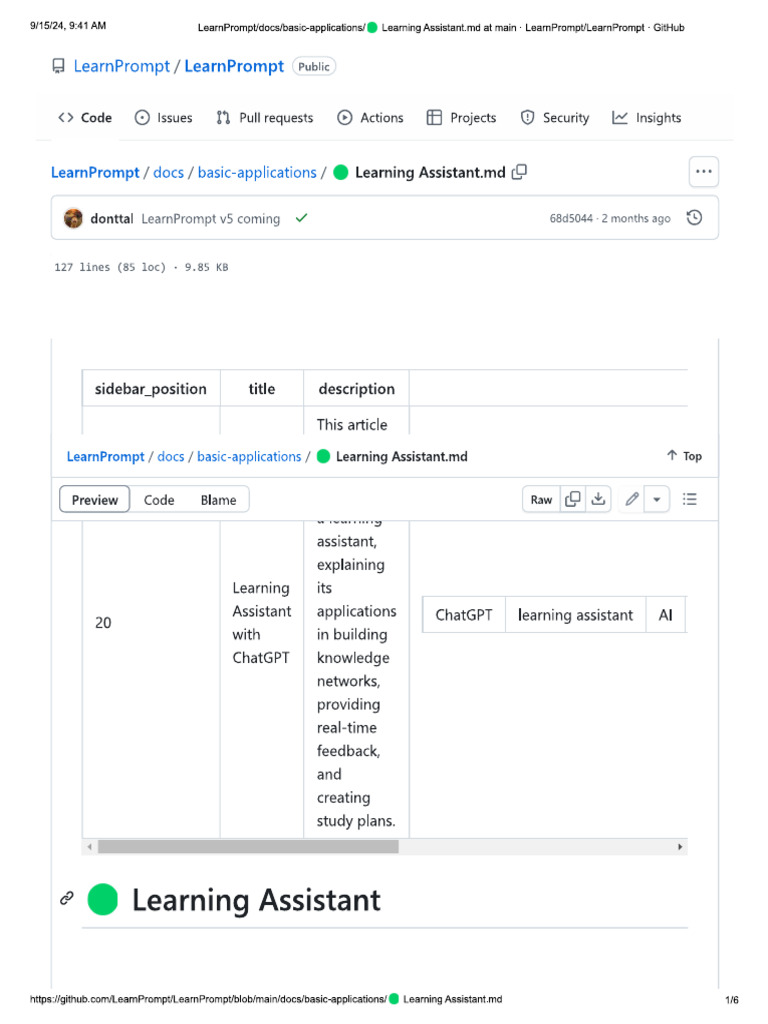Open commit history clock icon
768x1024 pixels.
click(695, 218)
